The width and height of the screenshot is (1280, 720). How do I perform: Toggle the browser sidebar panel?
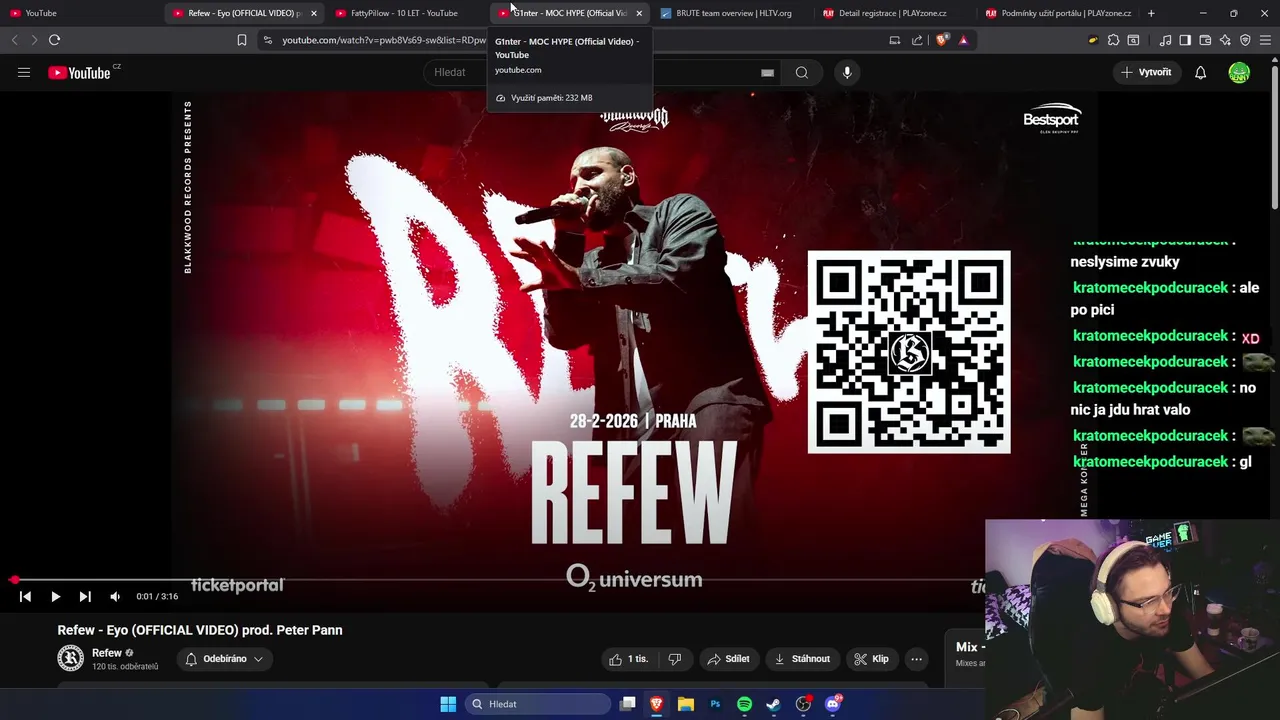tap(1185, 40)
